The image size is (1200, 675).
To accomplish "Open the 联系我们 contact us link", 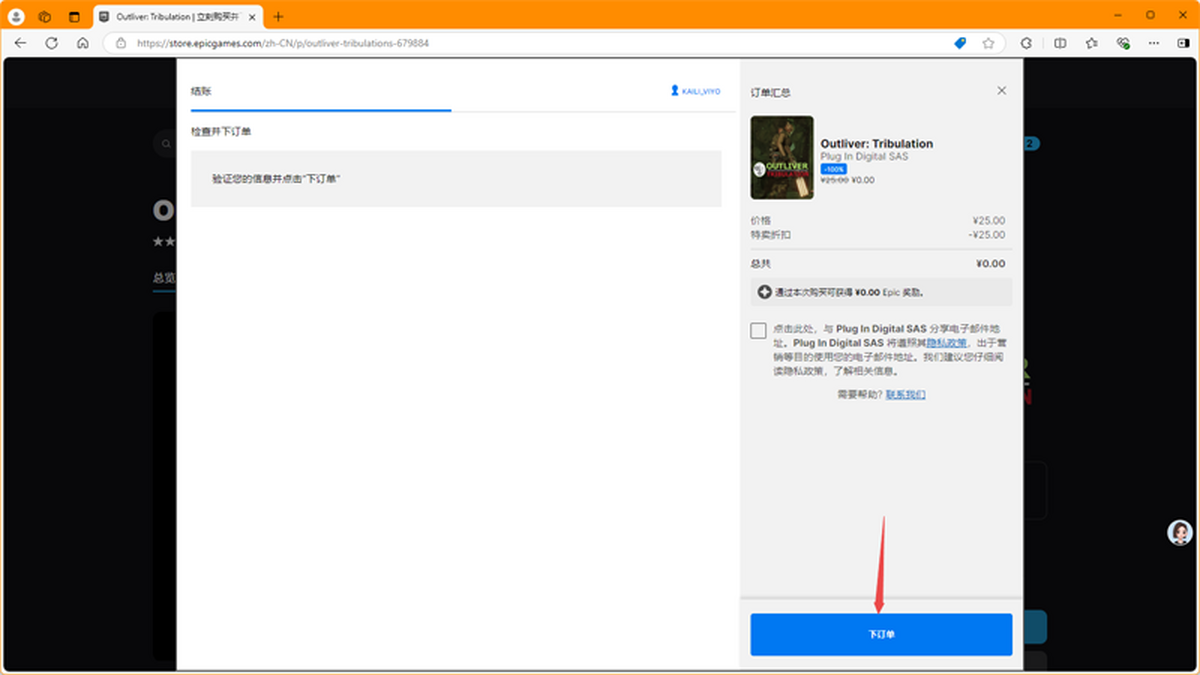I will pos(906,395).
